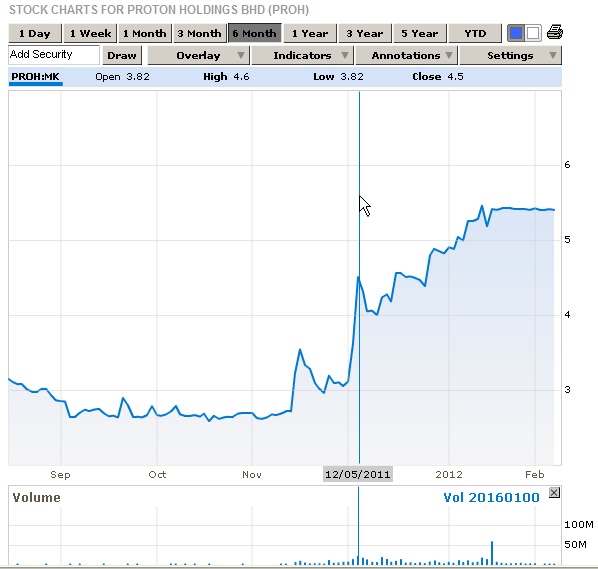Open the Overlay dropdown

pos(198,56)
